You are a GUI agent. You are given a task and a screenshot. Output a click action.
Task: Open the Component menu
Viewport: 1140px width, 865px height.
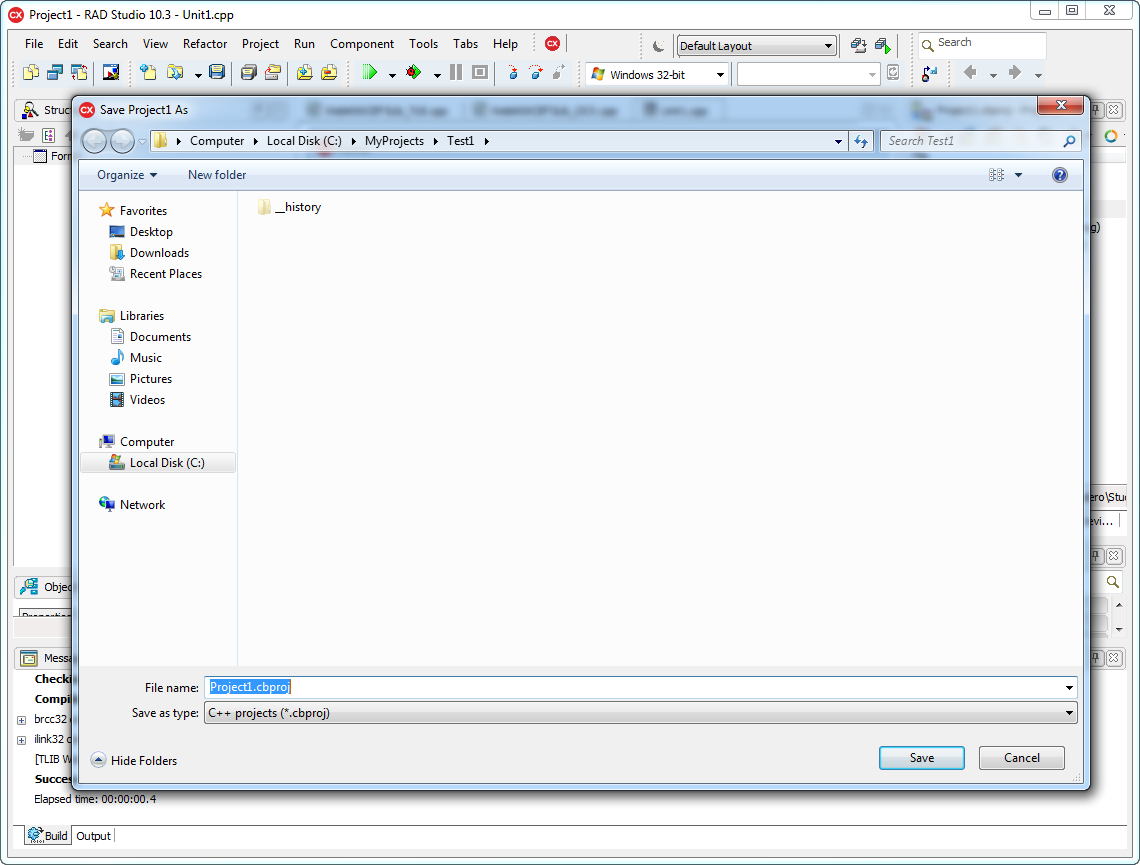click(x=362, y=44)
